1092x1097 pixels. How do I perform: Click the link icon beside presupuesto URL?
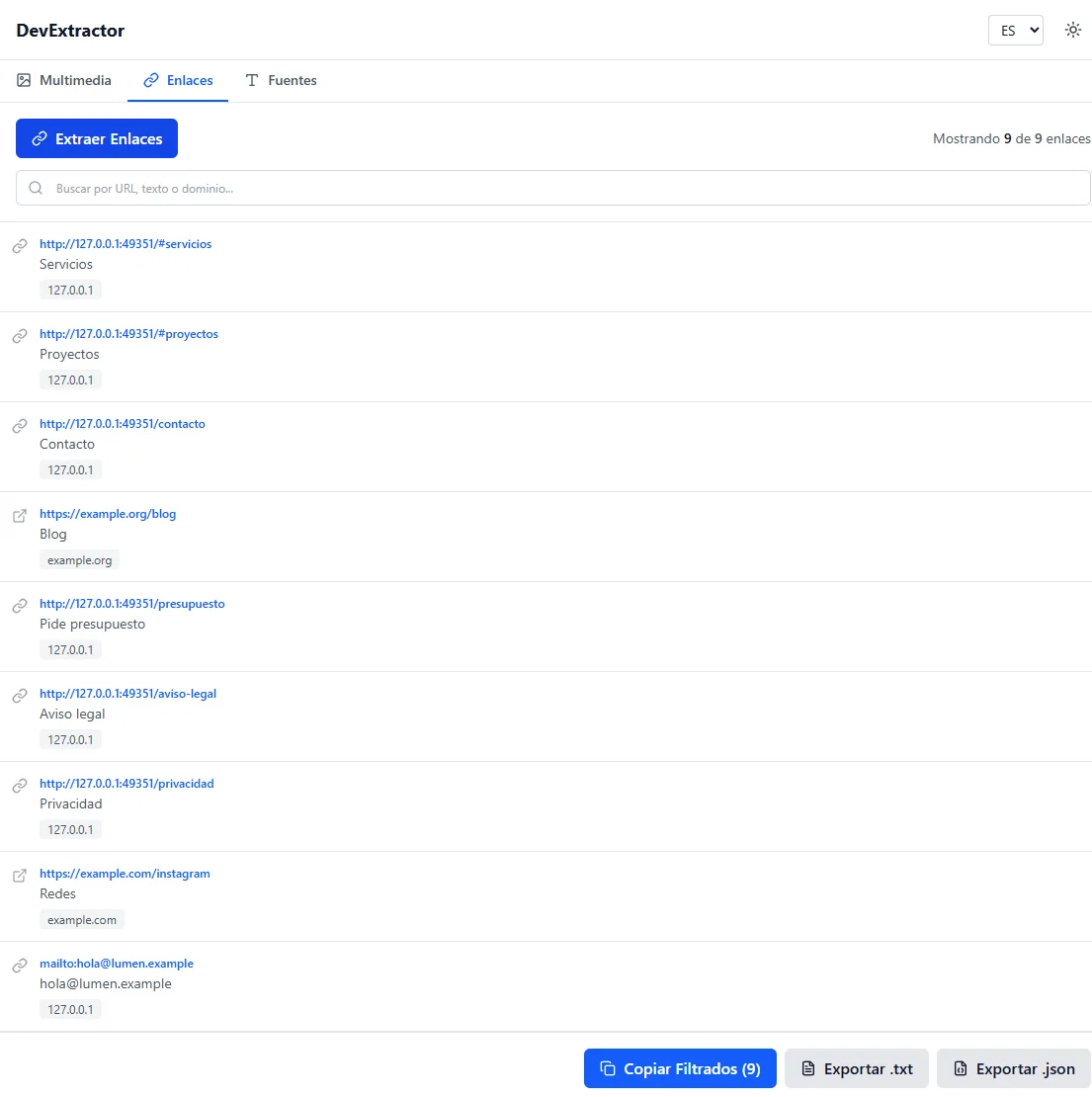pyautogui.click(x=20, y=606)
